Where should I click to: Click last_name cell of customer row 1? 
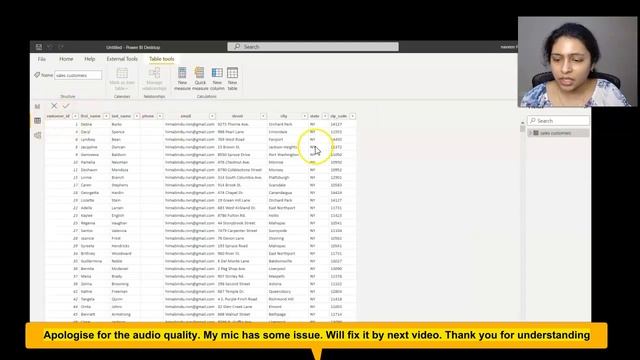[125, 124]
